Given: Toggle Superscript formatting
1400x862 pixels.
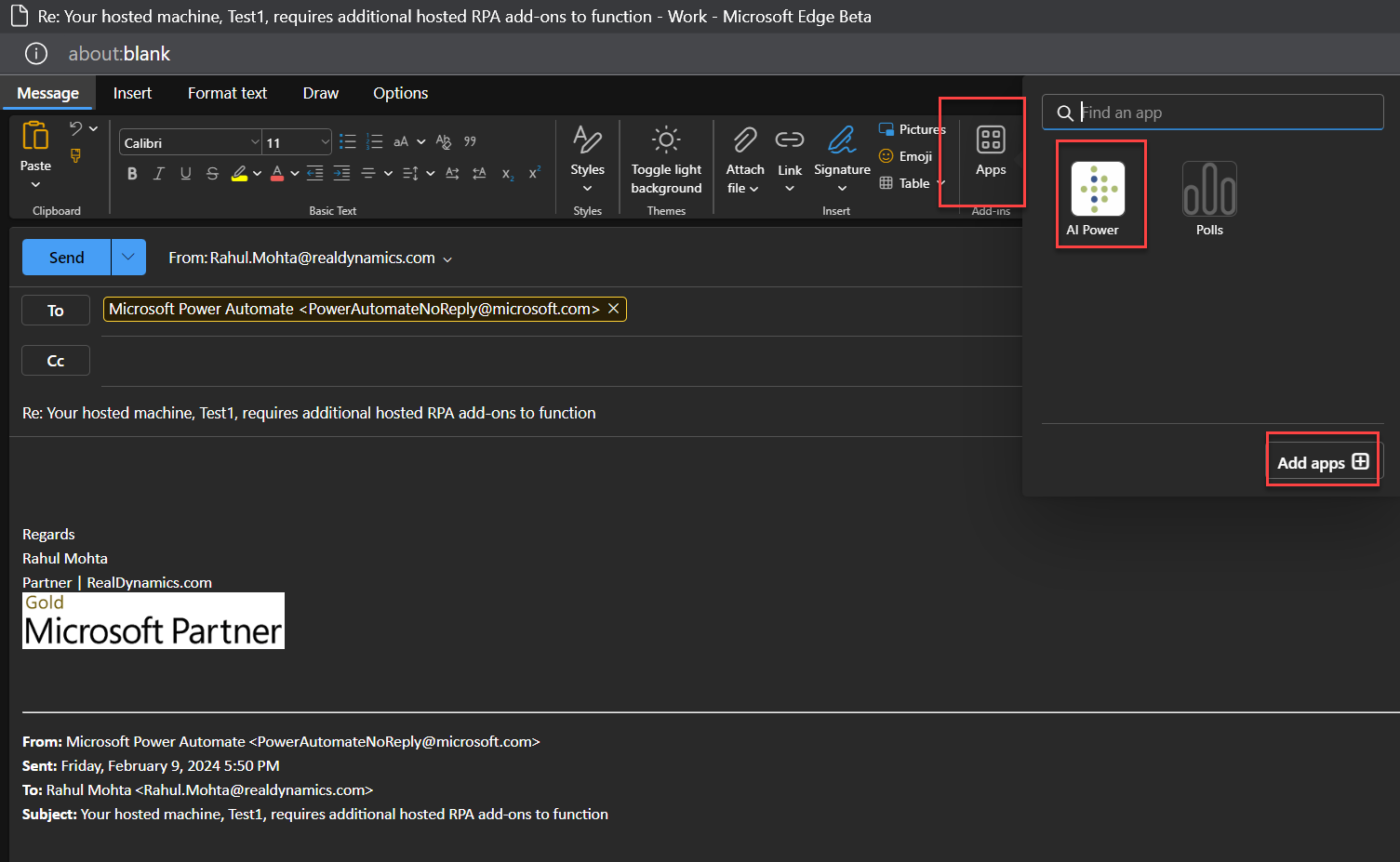Looking at the screenshot, I should 534,173.
